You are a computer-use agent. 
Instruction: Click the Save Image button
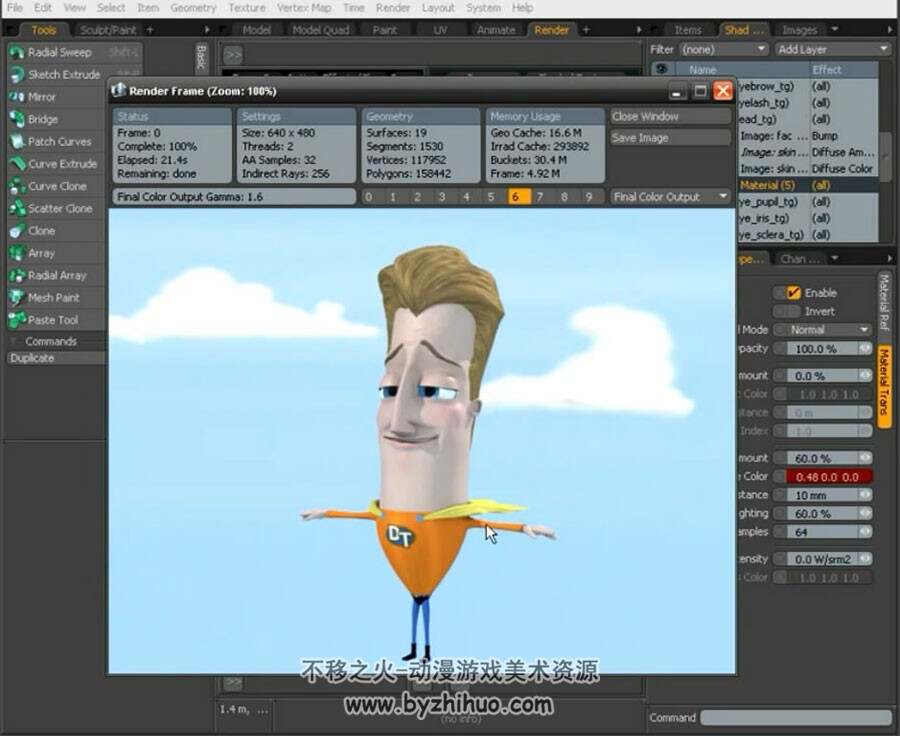tap(670, 138)
